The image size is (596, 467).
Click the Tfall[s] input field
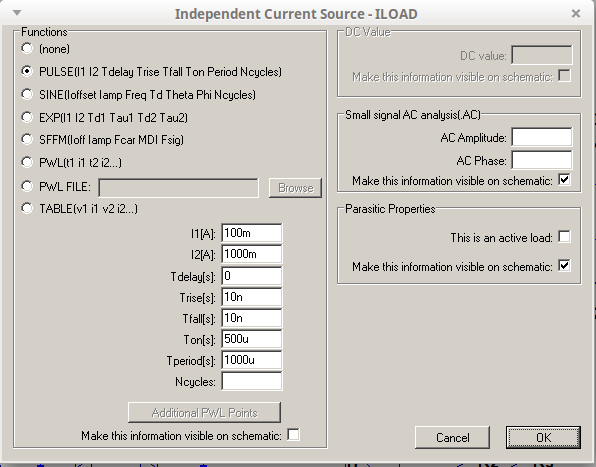[x=252, y=318]
